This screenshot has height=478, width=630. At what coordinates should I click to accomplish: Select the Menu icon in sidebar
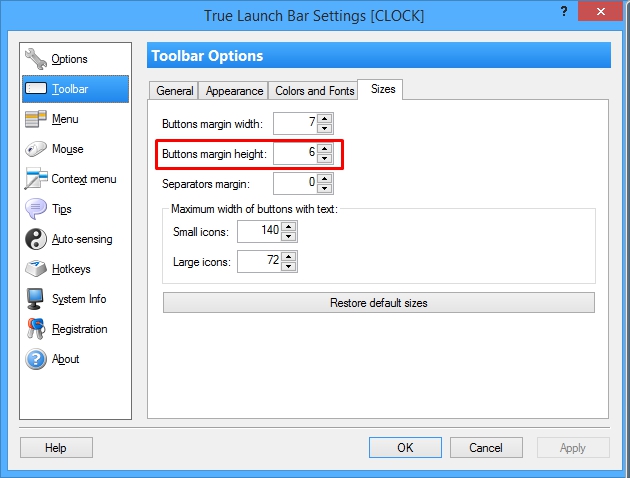coord(35,119)
